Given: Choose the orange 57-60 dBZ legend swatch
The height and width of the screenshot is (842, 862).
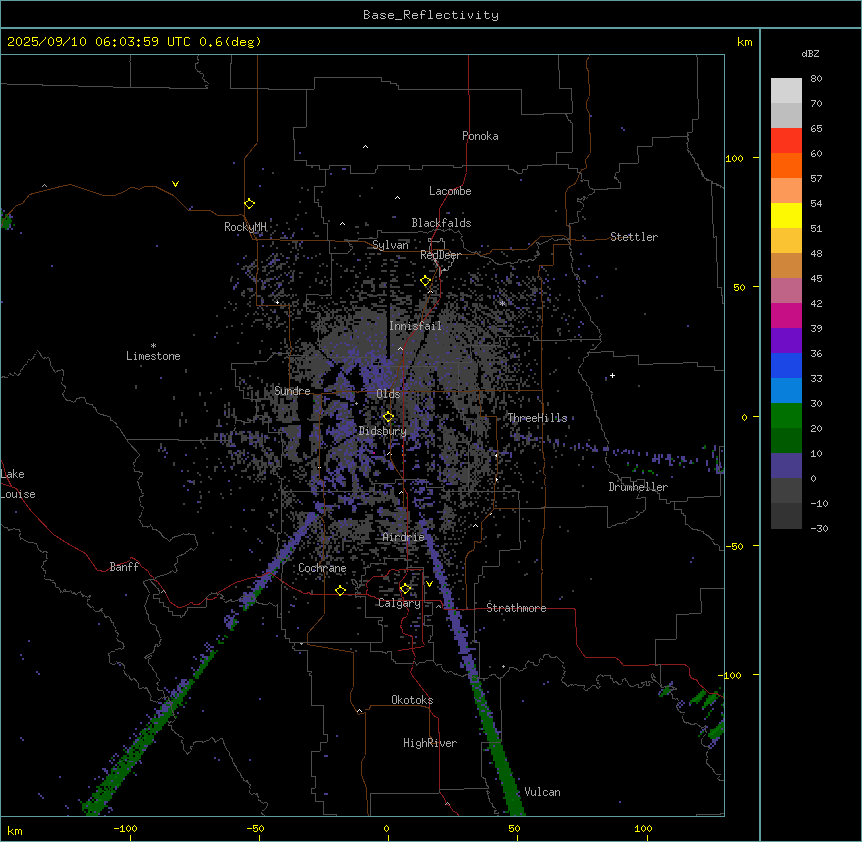Looking at the screenshot, I should tap(786, 165).
